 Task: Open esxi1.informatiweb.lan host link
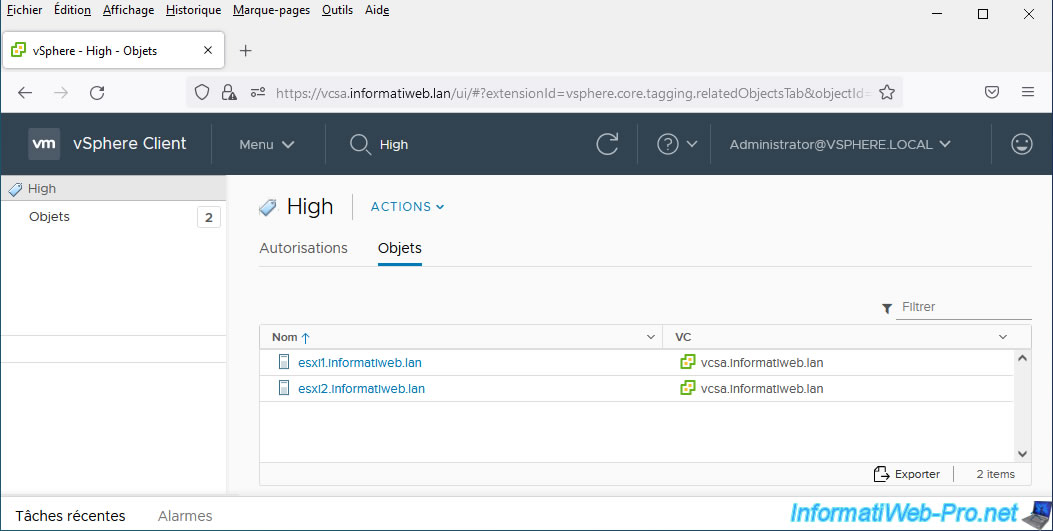click(360, 363)
